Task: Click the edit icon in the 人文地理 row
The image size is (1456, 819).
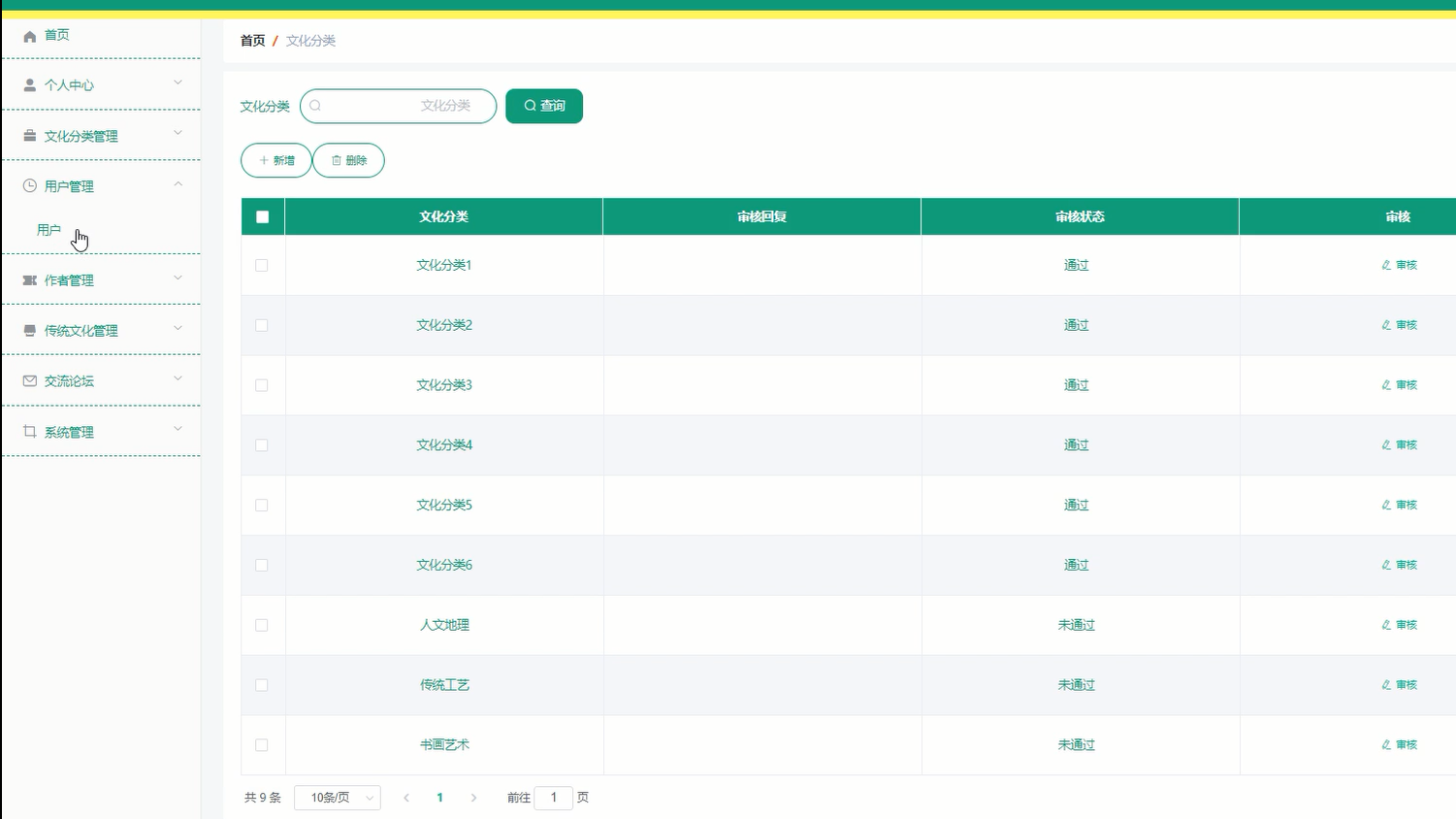Action: [1386, 625]
